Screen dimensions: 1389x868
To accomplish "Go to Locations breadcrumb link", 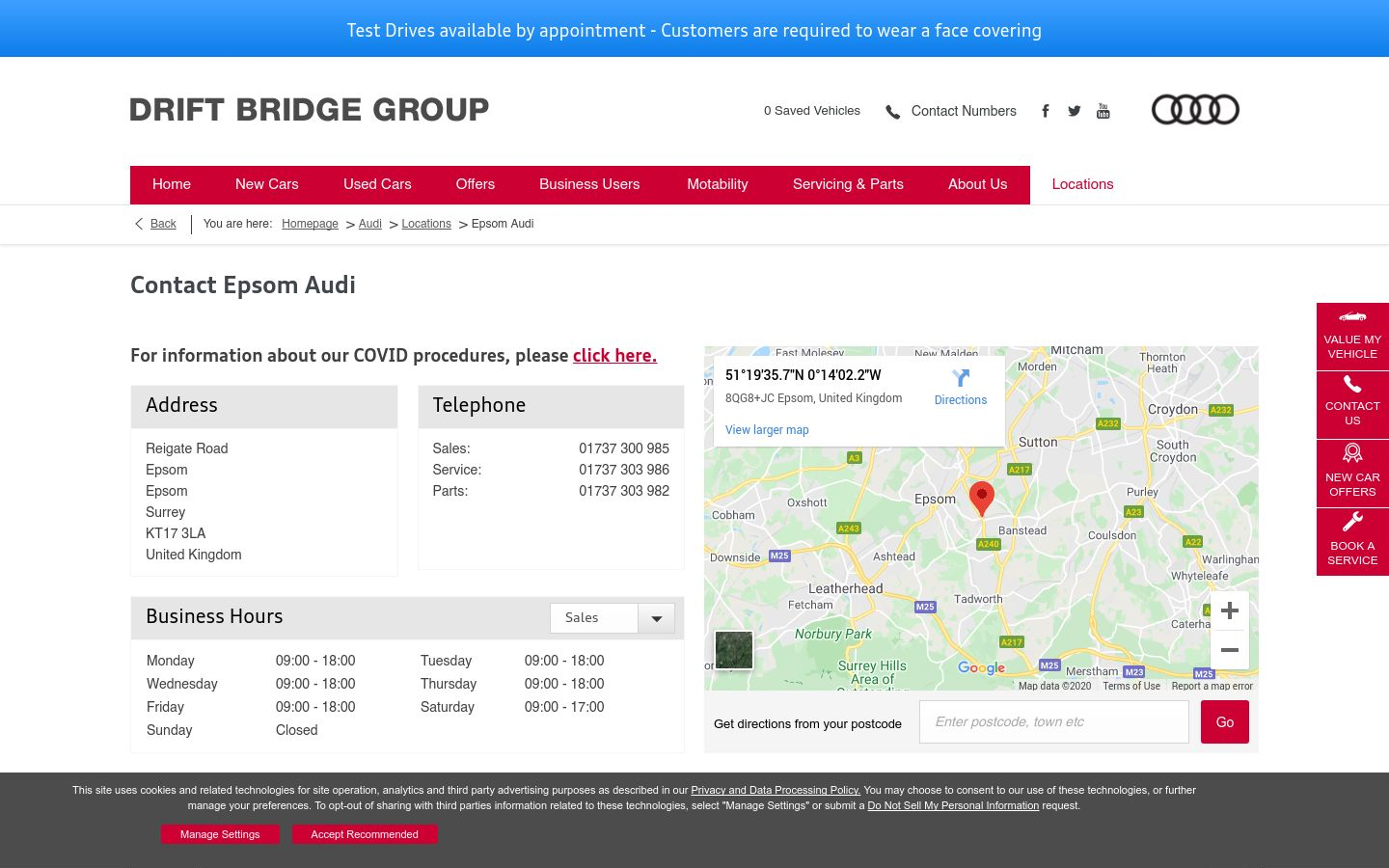I will tap(426, 224).
